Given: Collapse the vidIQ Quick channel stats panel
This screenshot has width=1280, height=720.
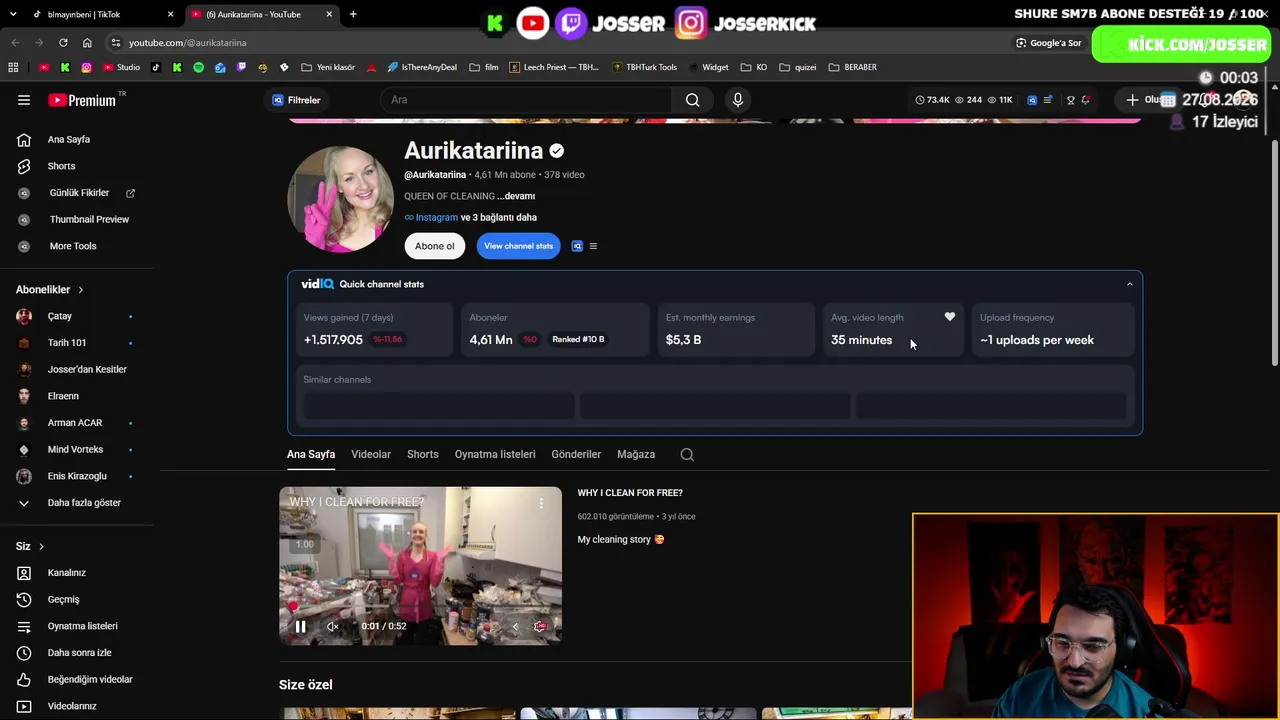Looking at the screenshot, I should pyautogui.click(x=1130, y=284).
